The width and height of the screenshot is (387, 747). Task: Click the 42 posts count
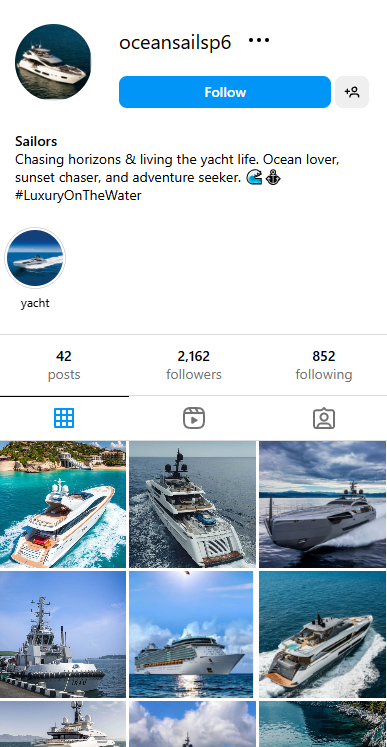coord(64,365)
